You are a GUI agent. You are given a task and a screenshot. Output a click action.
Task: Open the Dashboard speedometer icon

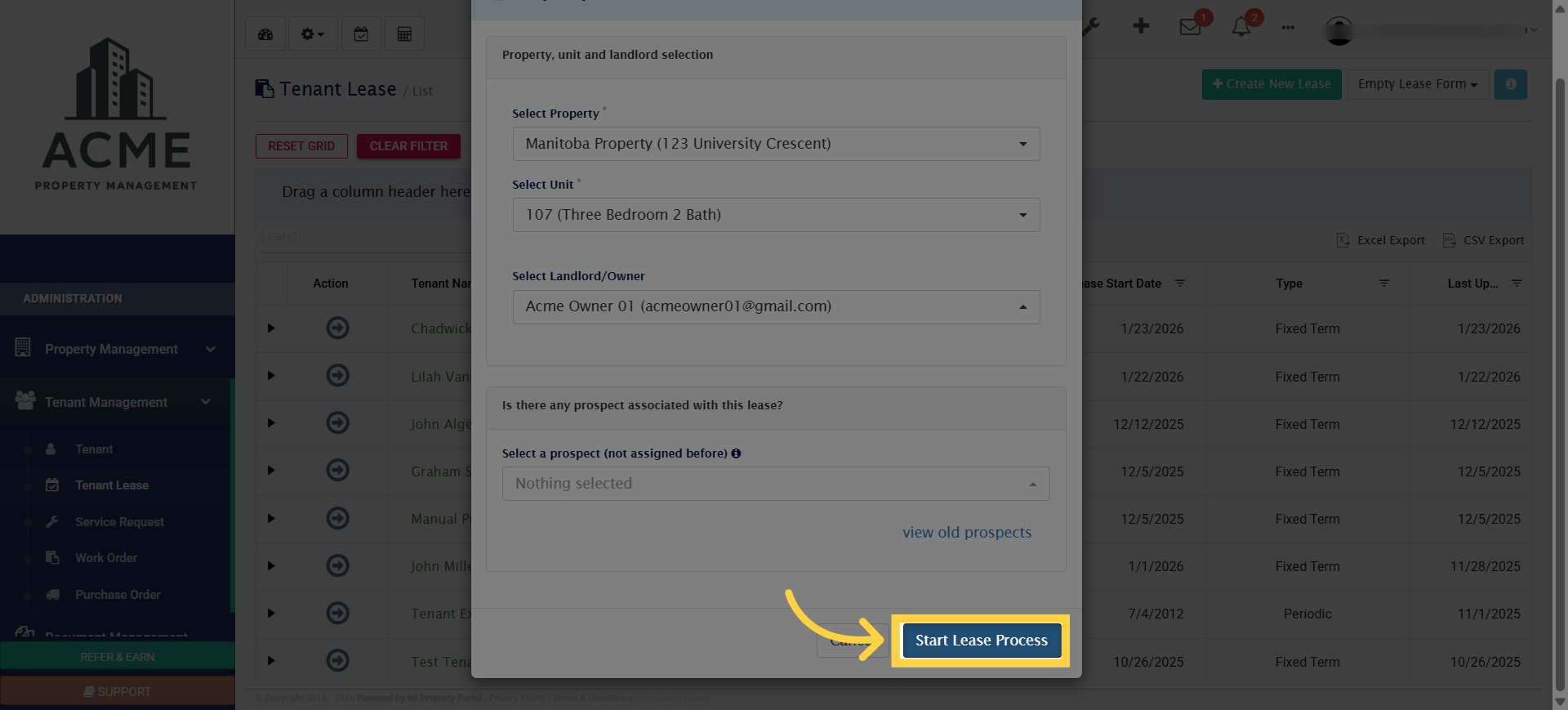click(x=265, y=33)
